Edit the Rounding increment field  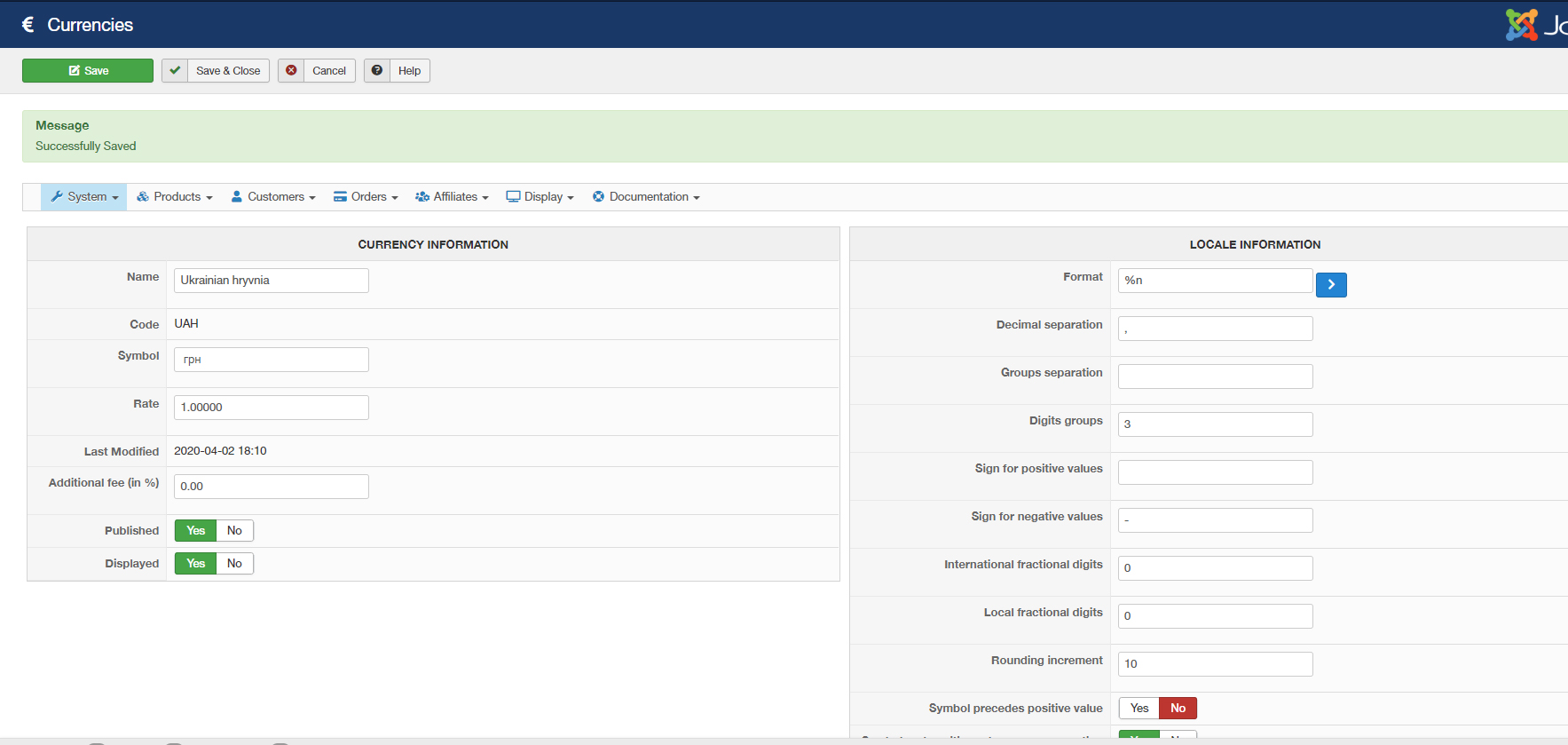(1216, 664)
